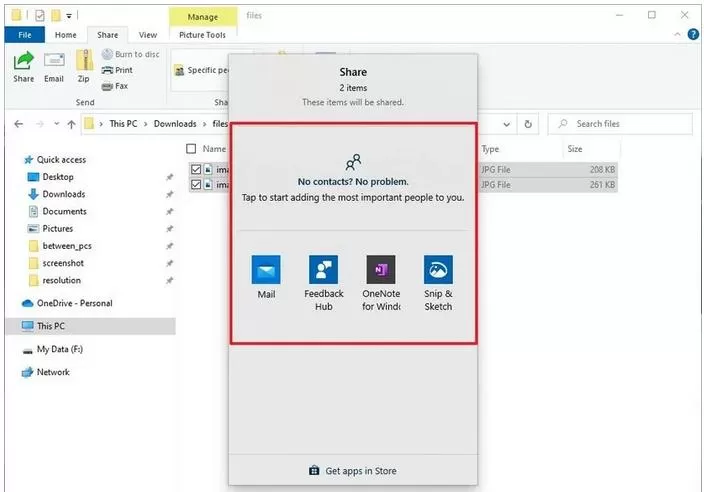The height and width of the screenshot is (492, 704).
Task: Click the first JPG File type cell
Action: pos(496,170)
